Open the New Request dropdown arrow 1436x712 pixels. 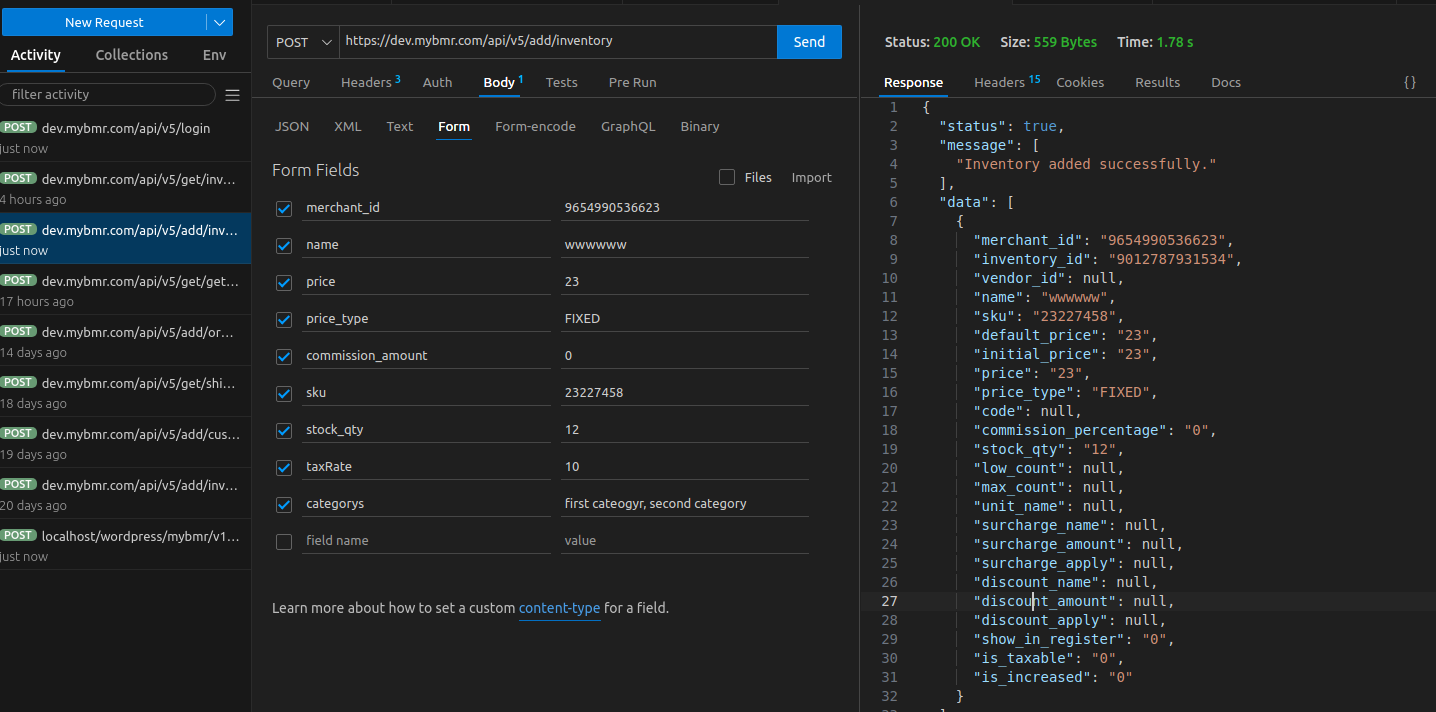pos(220,22)
